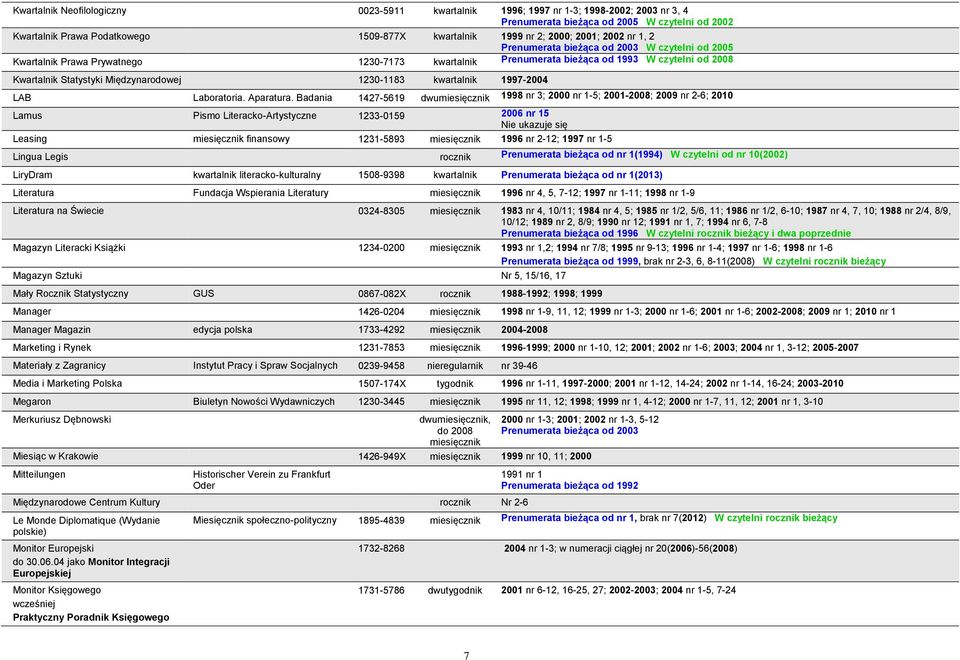Viewport: 960px width, 660px height.
Task: Click the holdings text 1997-2004
Action: click(x=524, y=80)
